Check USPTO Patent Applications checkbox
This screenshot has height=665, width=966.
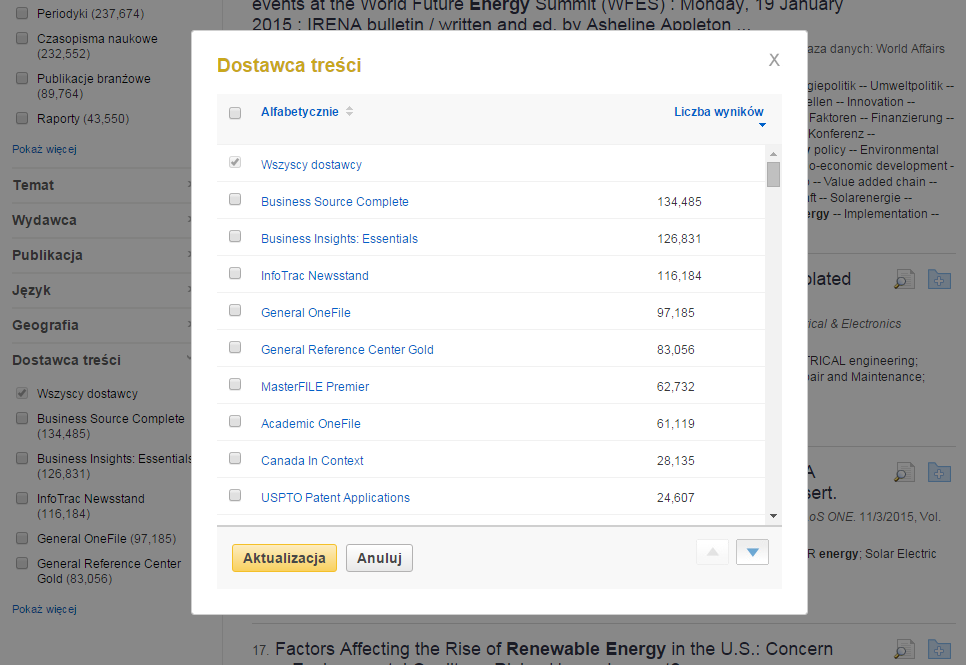(x=235, y=495)
